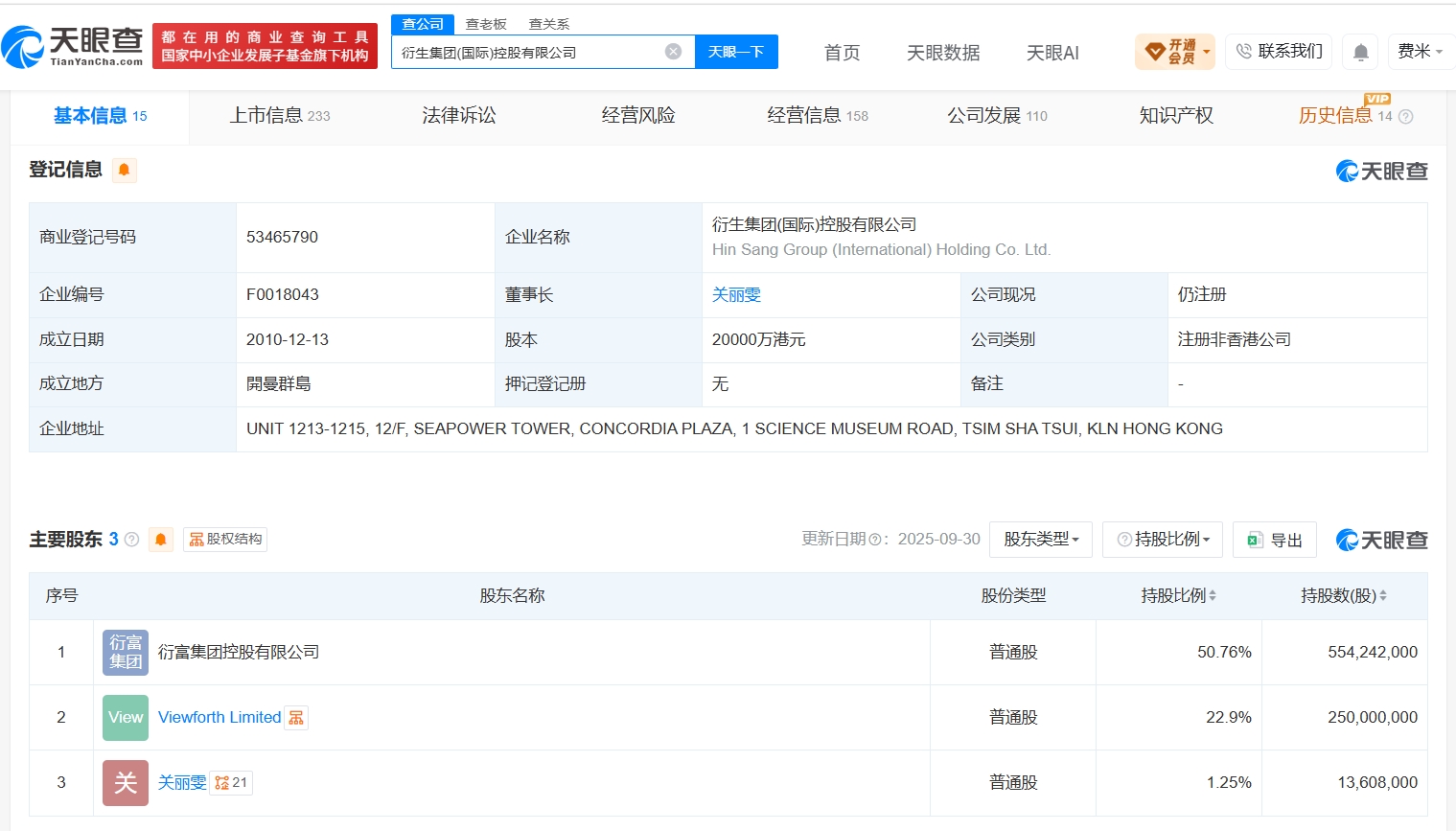Click the alert bell beside 主要股东

(x=161, y=540)
